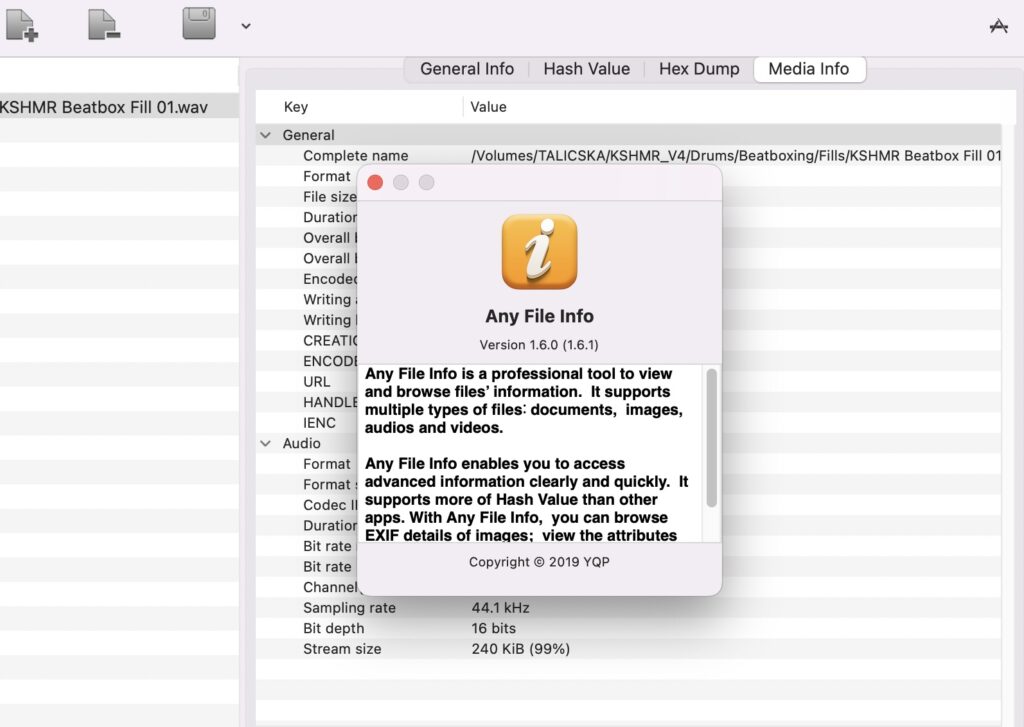Click the Any File Info title in dialog

click(x=539, y=316)
